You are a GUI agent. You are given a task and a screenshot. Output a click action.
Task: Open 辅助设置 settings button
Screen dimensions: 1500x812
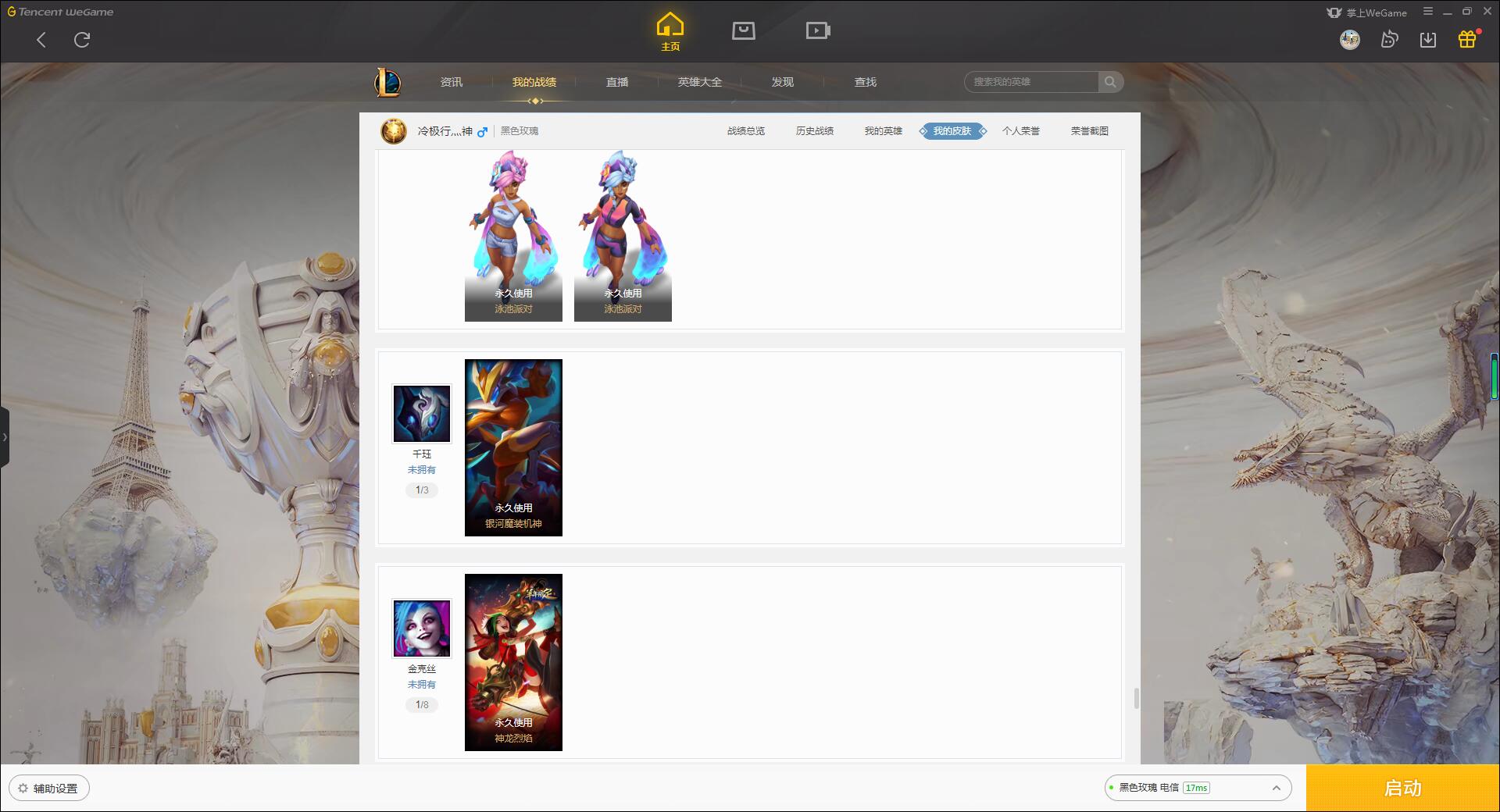pos(49,788)
